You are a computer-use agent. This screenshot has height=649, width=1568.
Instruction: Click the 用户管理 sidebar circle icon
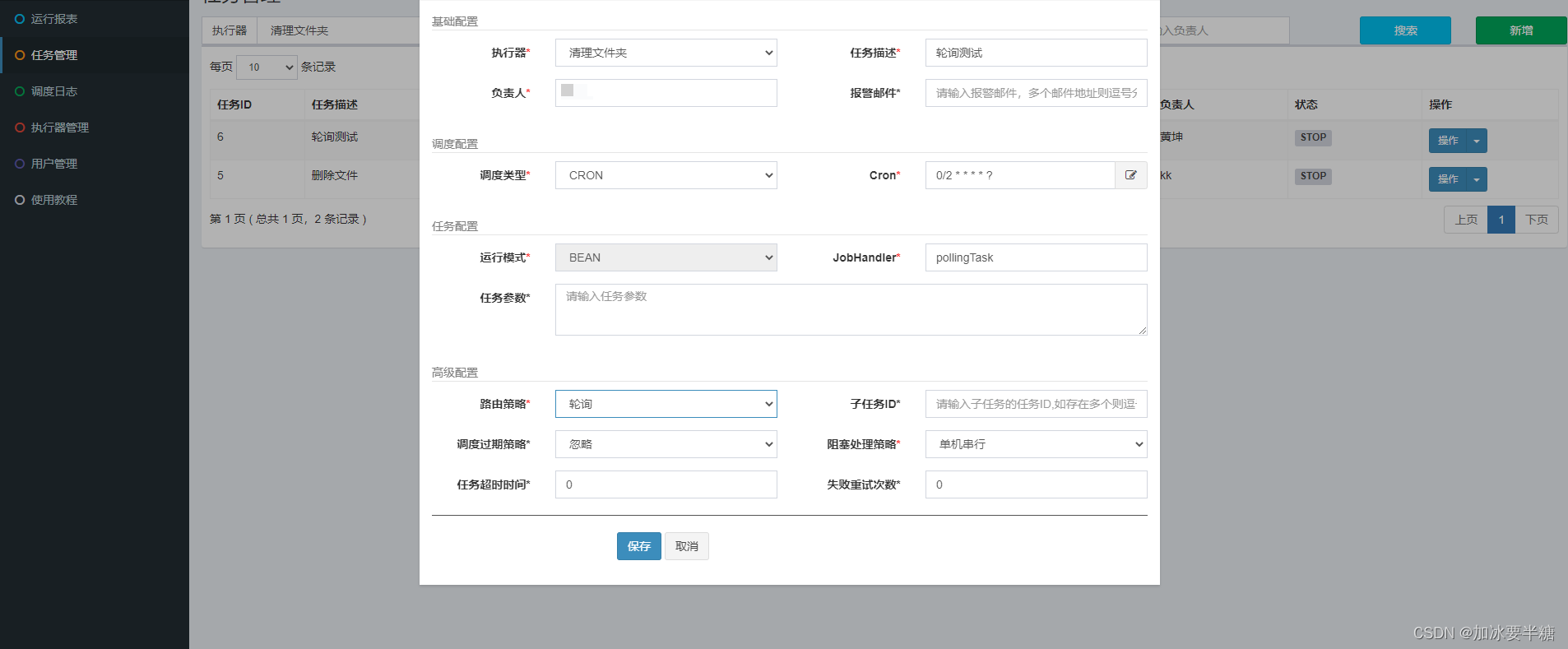coord(20,164)
